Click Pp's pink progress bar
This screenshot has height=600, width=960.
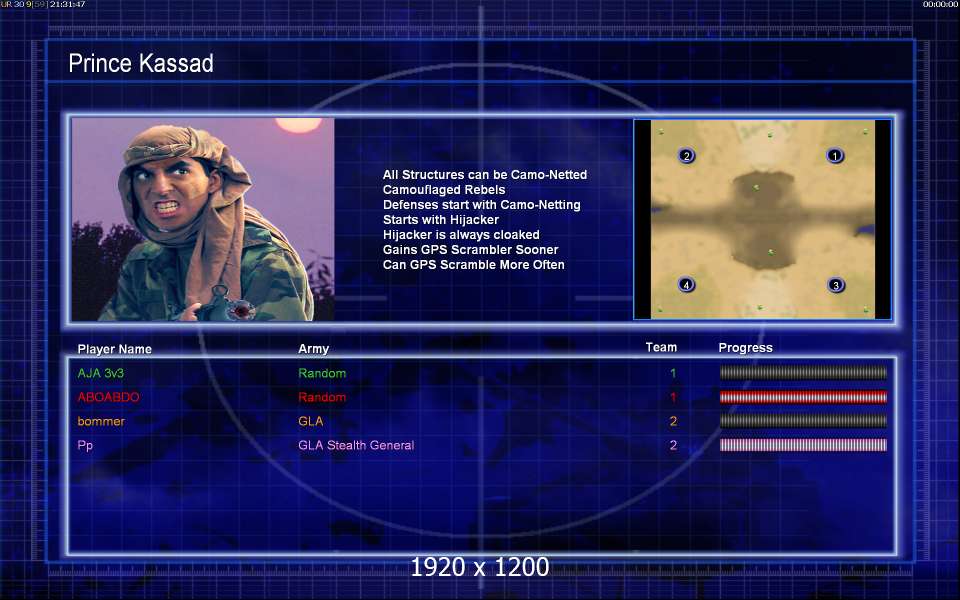click(x=803, y=444)
